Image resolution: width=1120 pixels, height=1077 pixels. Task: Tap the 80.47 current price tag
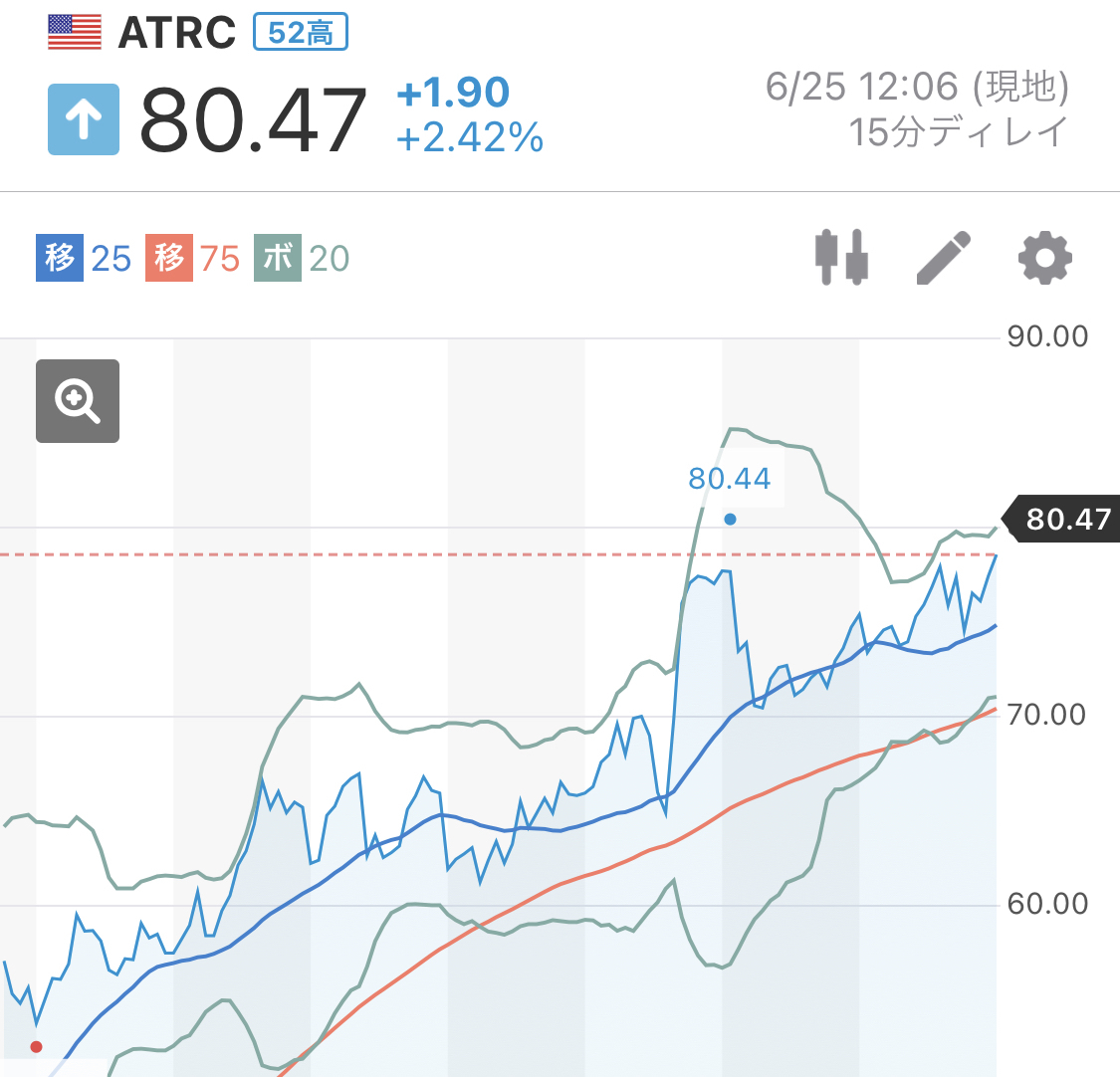tap(1060, 519)
